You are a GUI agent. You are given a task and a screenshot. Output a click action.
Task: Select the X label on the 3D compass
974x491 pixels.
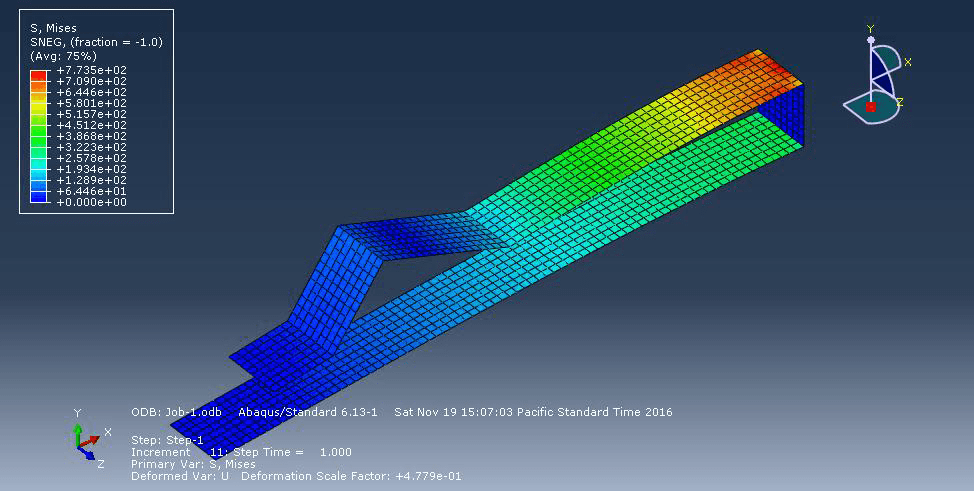908,62
